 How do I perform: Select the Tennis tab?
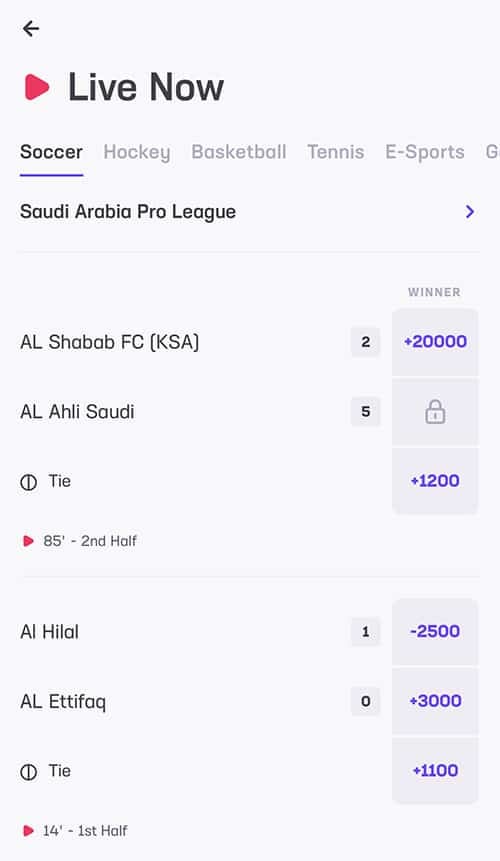coord(335,152)
